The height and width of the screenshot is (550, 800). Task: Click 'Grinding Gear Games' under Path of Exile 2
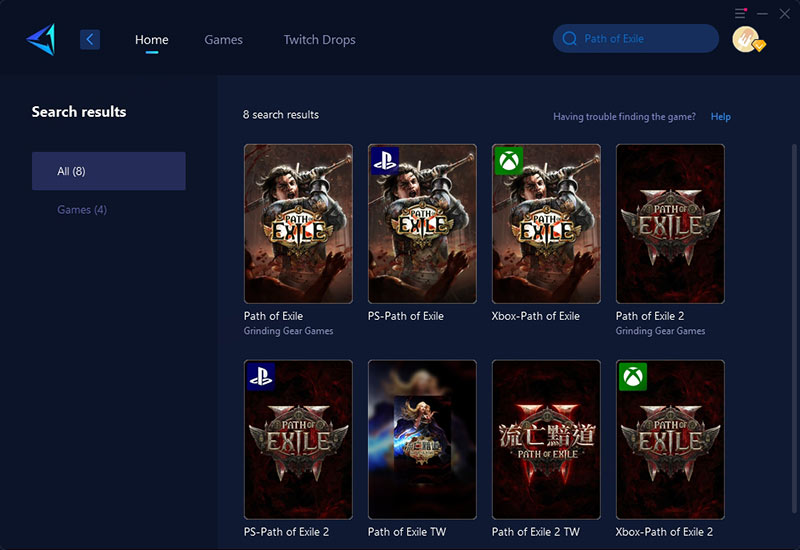coord(660,331)
